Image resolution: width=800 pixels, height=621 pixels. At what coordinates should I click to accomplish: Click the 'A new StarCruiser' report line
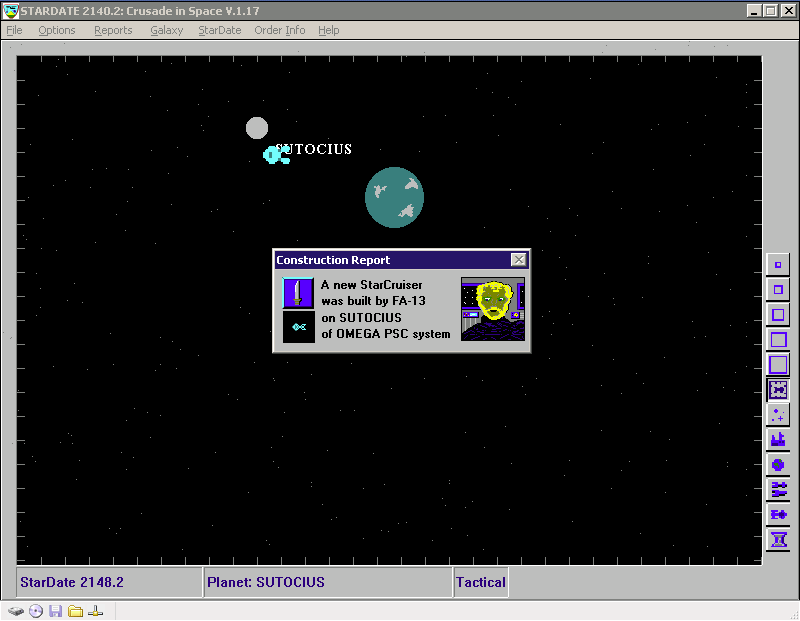tap(371, 285)
